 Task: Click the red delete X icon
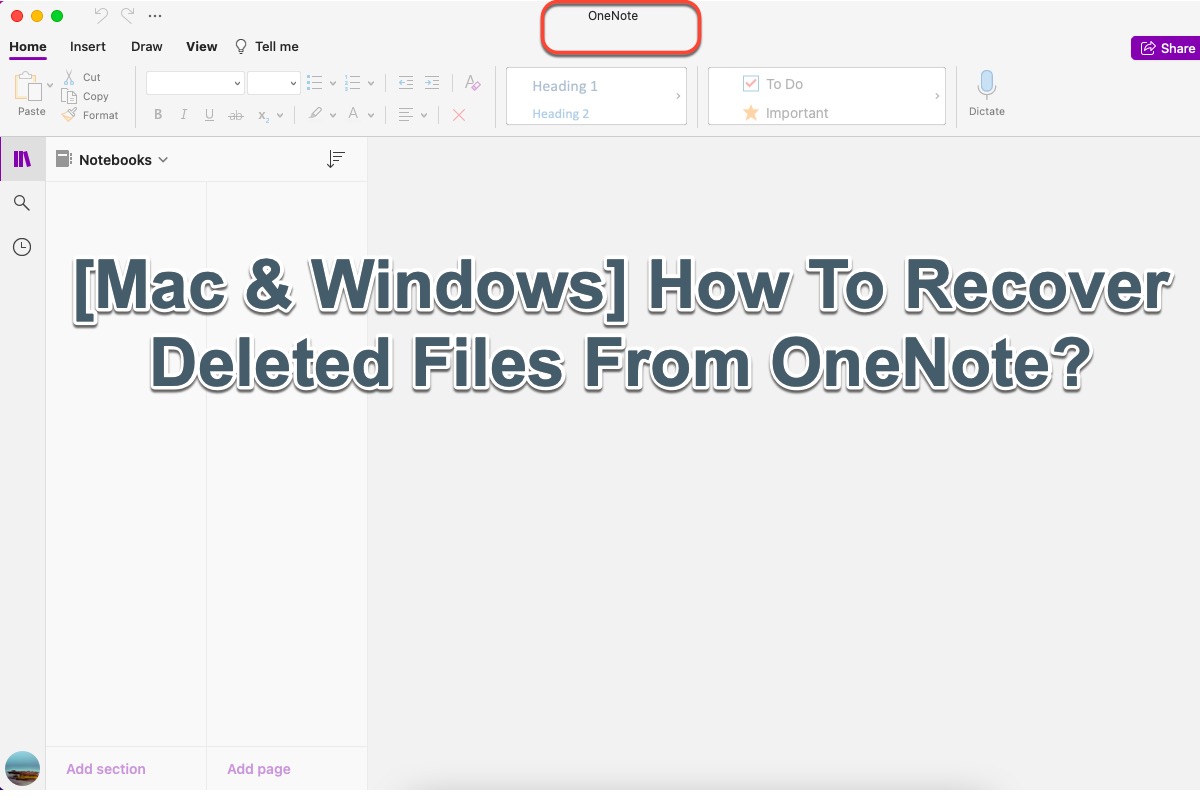point(459,115)
